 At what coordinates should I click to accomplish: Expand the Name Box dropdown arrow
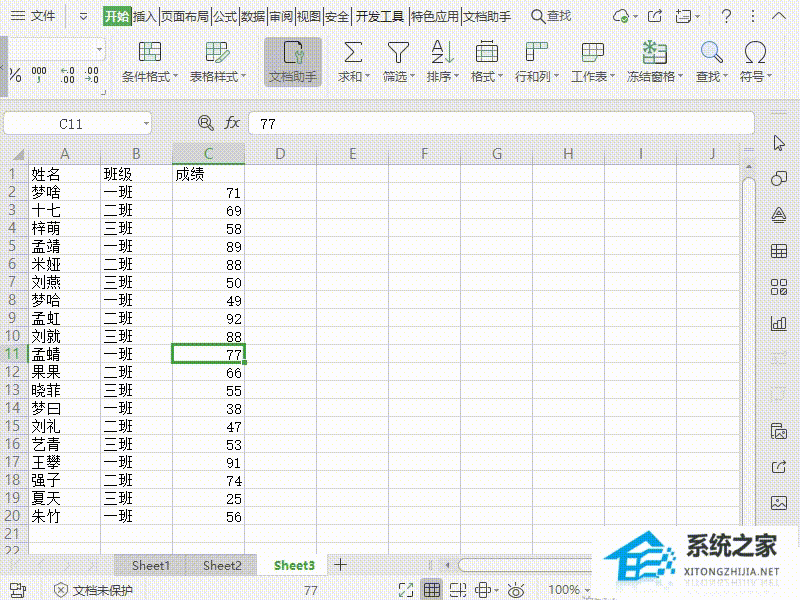(x=146, y=123)
